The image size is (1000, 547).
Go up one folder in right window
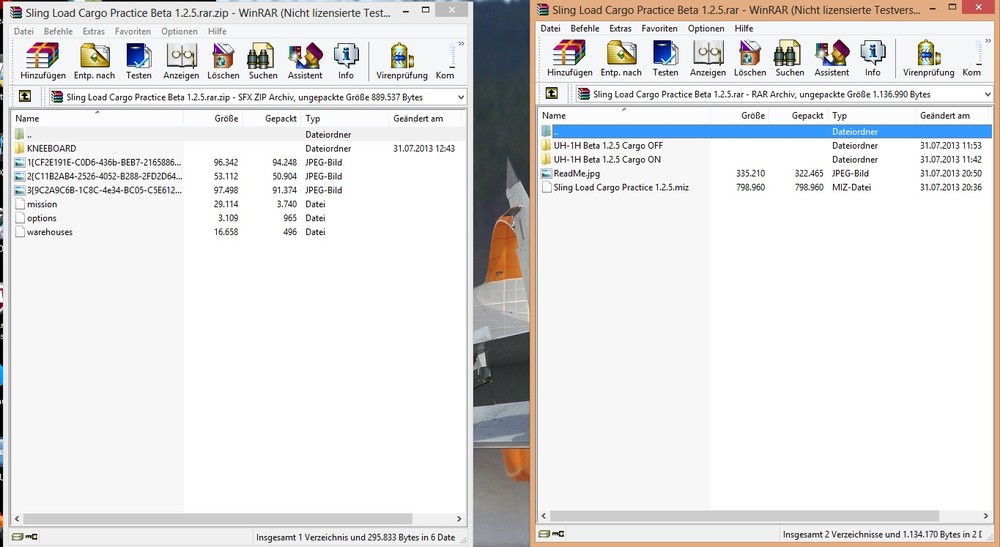click(552, 93)
